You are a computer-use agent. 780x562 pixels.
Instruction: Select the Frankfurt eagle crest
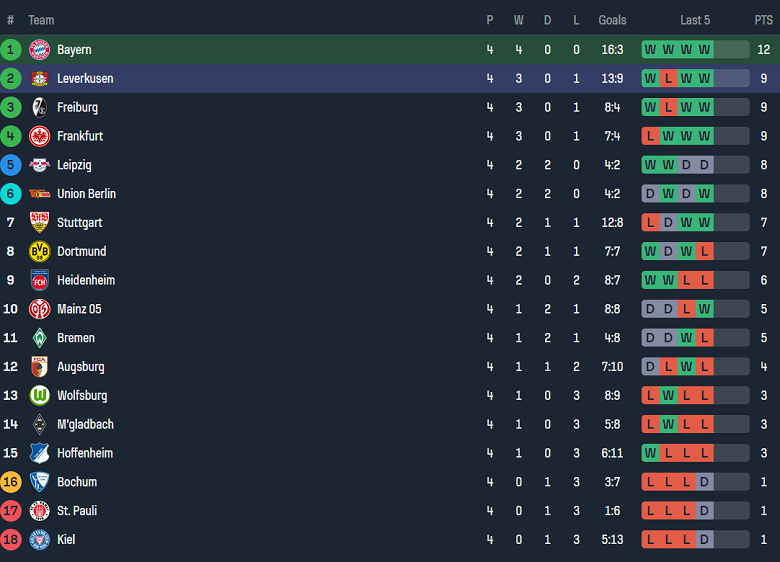[x=40, y=136]
